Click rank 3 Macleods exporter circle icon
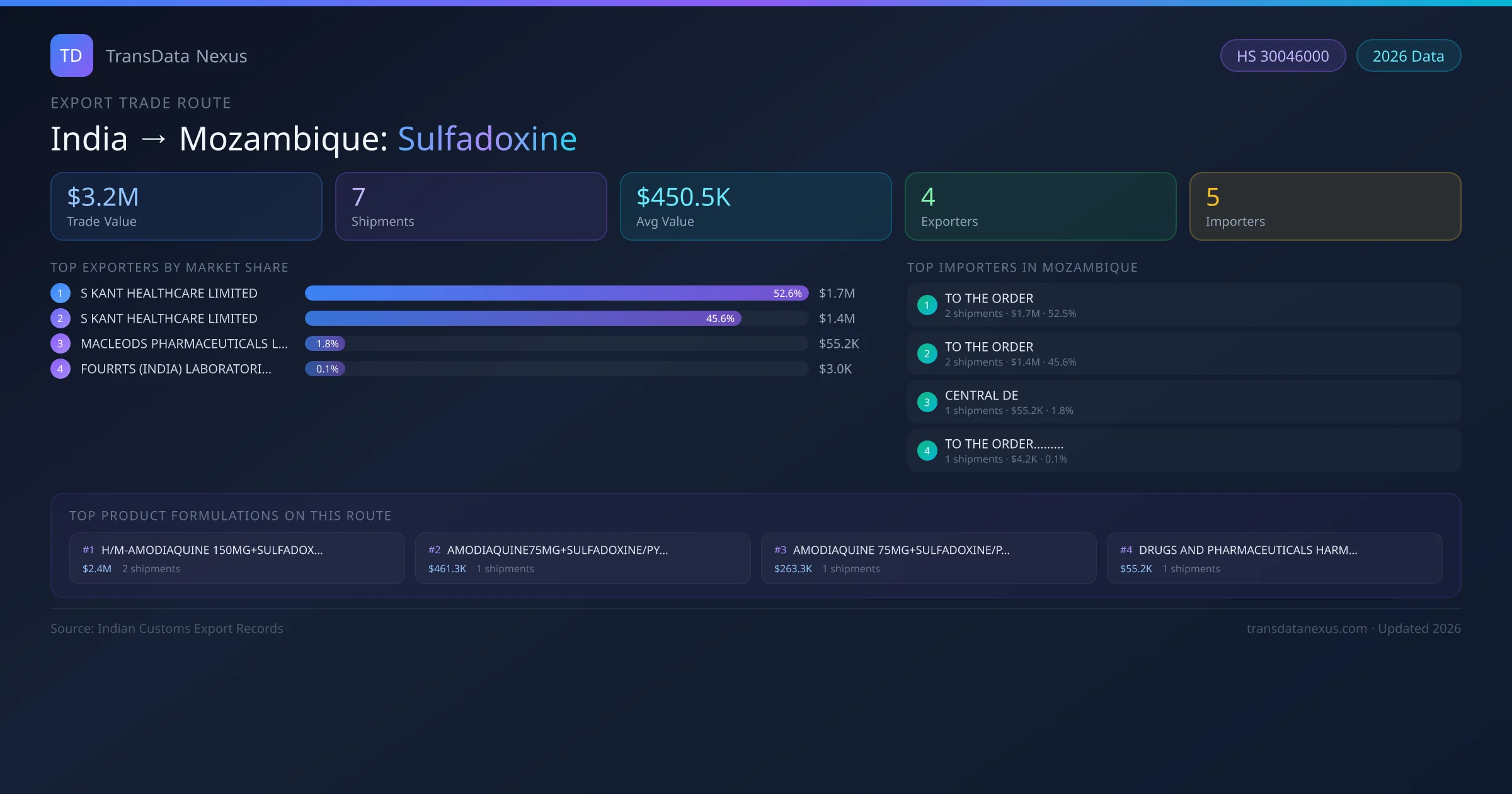The image size is (1512, 794). [x=60, y=343]
